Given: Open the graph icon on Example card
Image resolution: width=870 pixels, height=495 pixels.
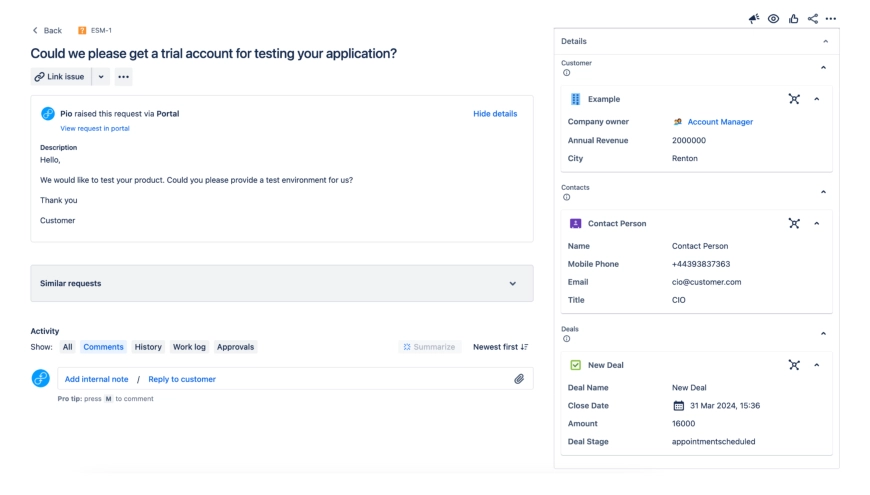Looking at the screenshot, I should pyautogui.click(x=794, y=99).
